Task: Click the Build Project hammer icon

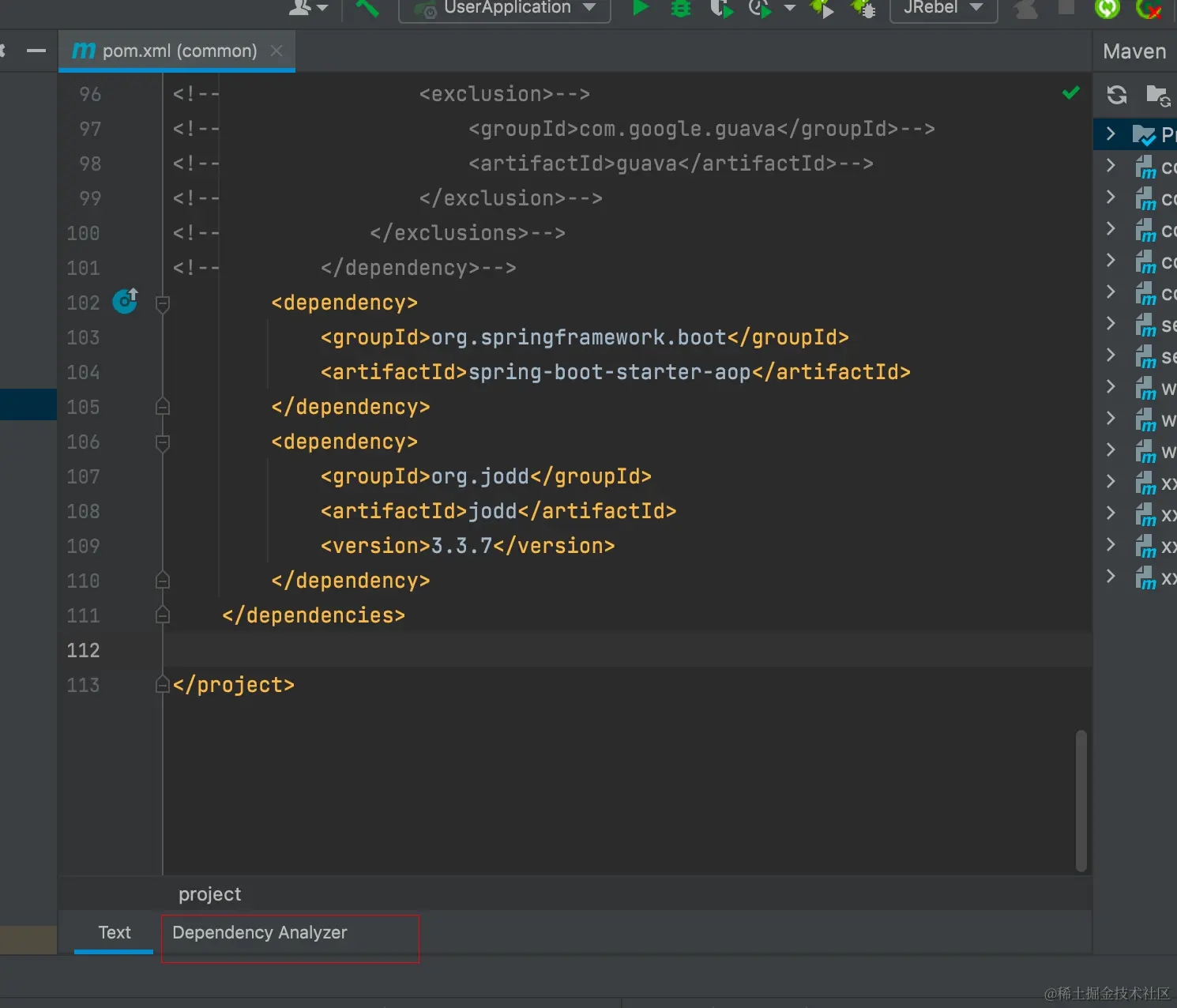Action: pyautogui.click(x=367, y=8)
